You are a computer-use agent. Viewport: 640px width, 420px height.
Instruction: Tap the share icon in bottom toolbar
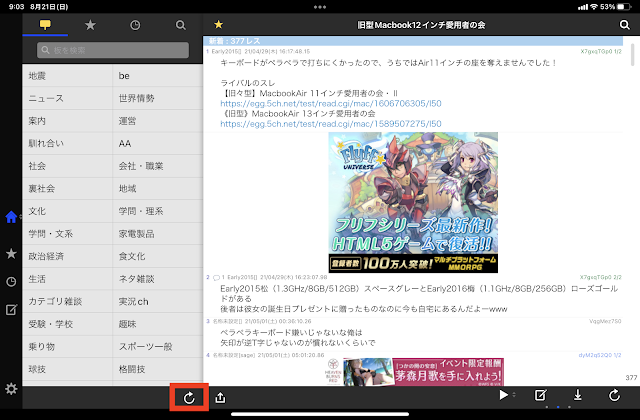click(x=220, y=397)
